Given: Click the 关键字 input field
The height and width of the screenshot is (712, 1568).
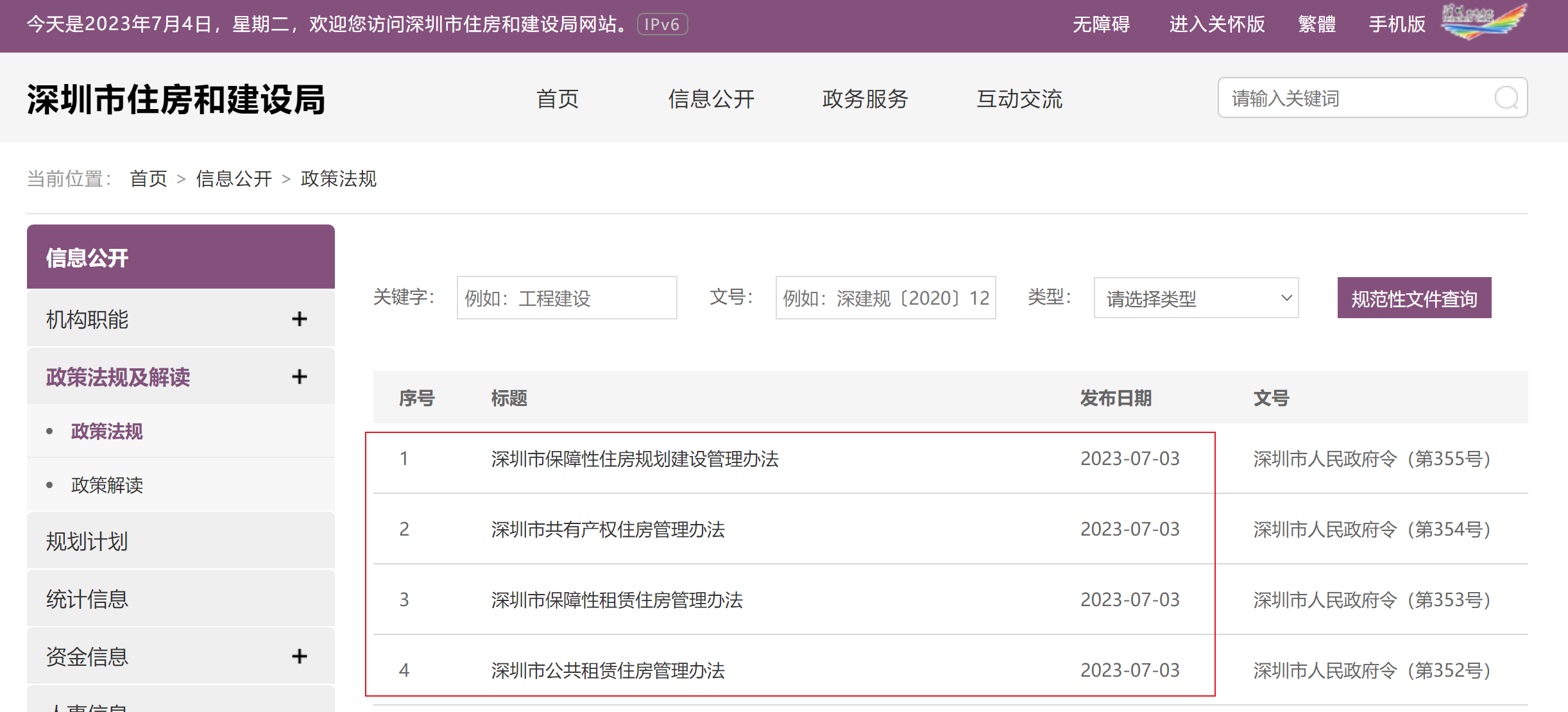Looking at the screenshot, I should pyautogui.click(x=567, y=298).
